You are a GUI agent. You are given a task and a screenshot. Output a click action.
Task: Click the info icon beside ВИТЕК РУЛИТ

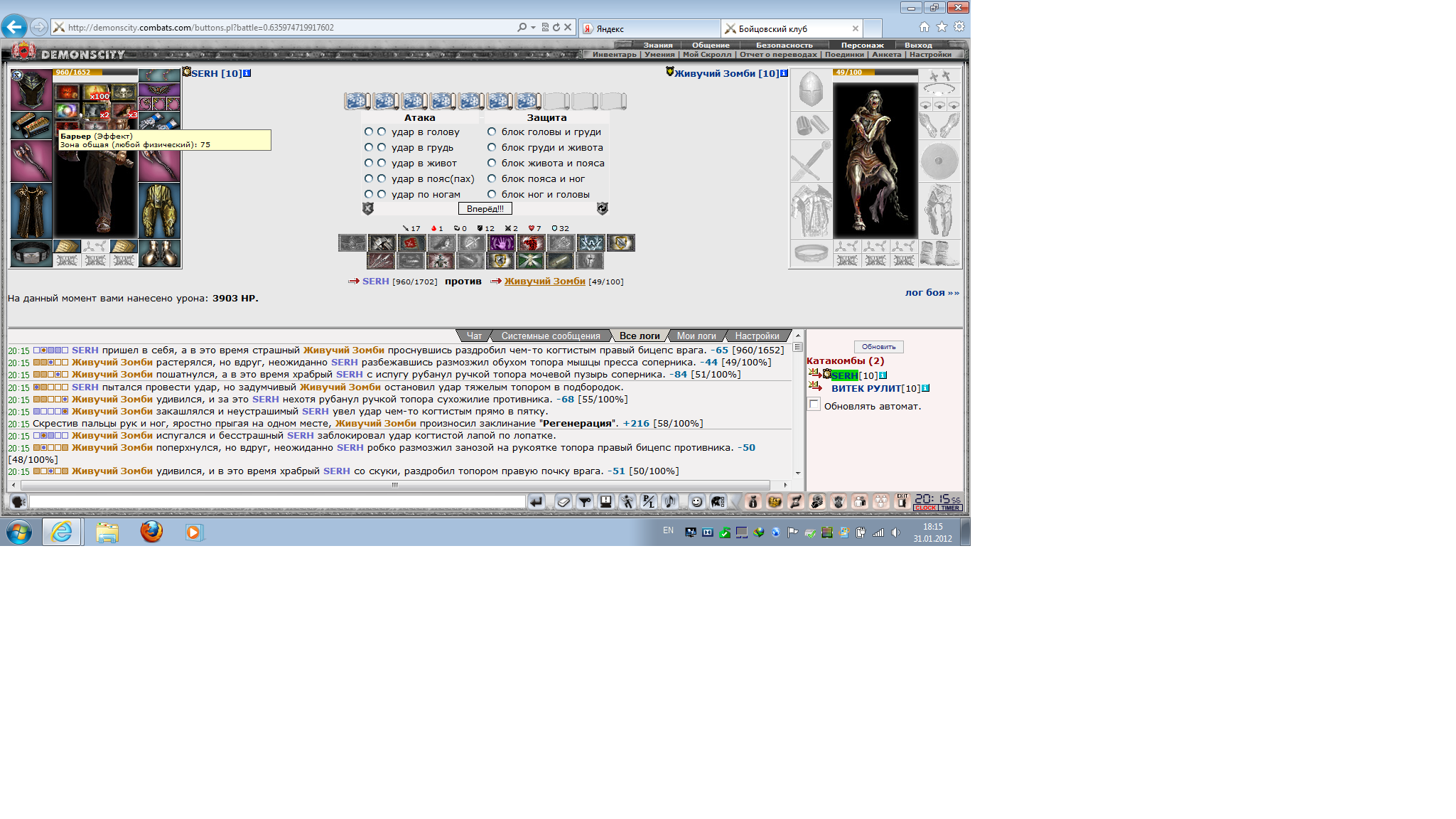(925, 388)
